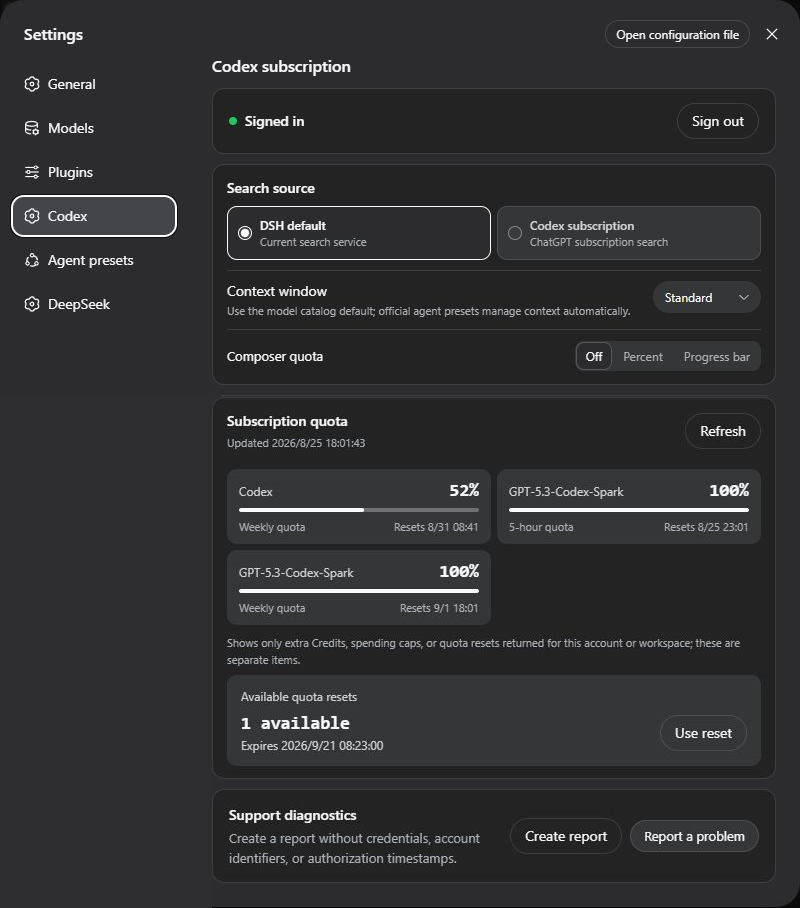
Task: Click the 5-hour quota label
Action: (541, 527)
